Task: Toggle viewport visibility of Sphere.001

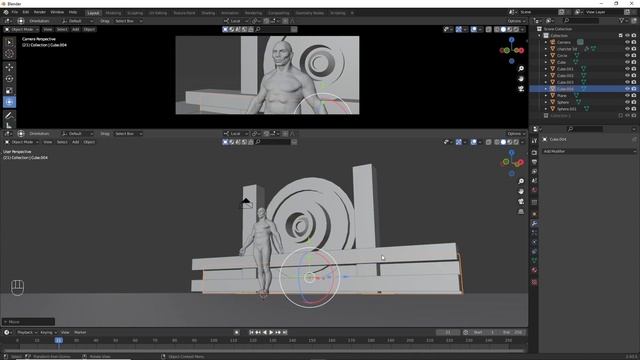Action: 627,109
